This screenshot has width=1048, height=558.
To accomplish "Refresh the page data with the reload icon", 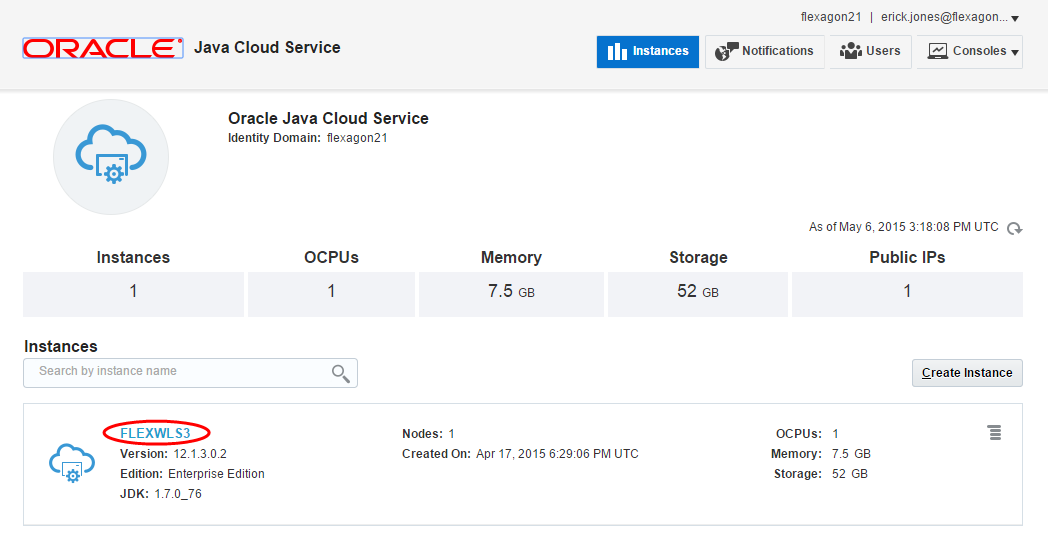I will coord(1015,229).
